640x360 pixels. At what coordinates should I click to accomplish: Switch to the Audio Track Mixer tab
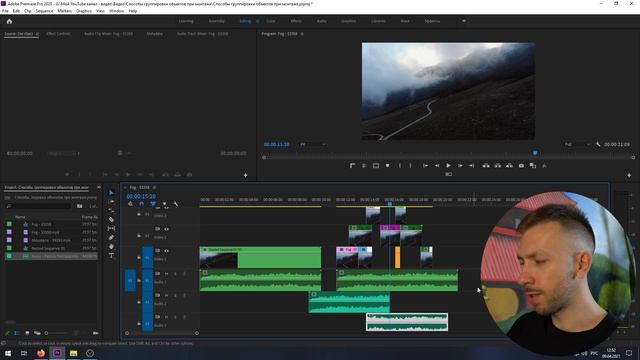coord(202,34)
